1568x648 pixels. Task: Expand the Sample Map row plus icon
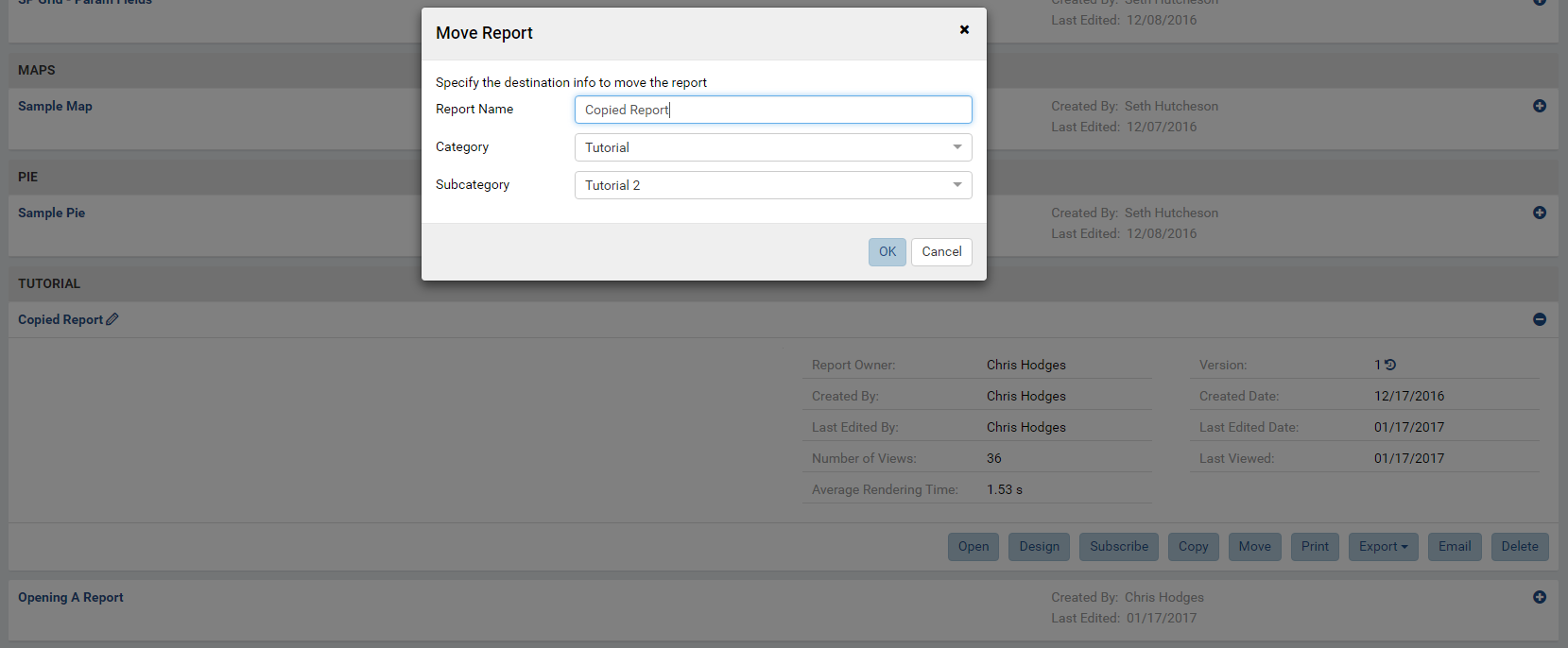1540,106
